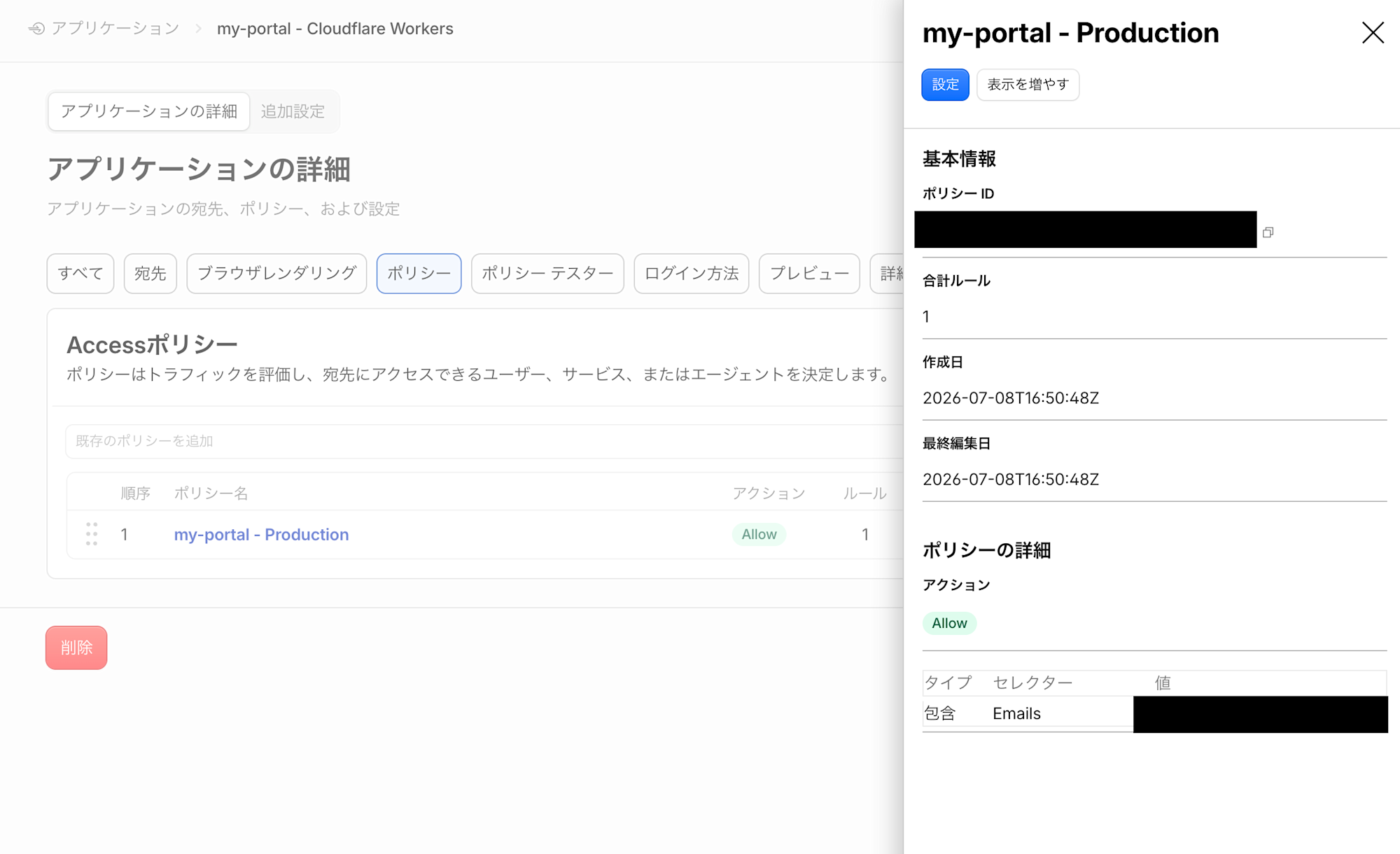
Task: Click the Allow badge under アクション in side panel
Action: click(x=949, y=623)
